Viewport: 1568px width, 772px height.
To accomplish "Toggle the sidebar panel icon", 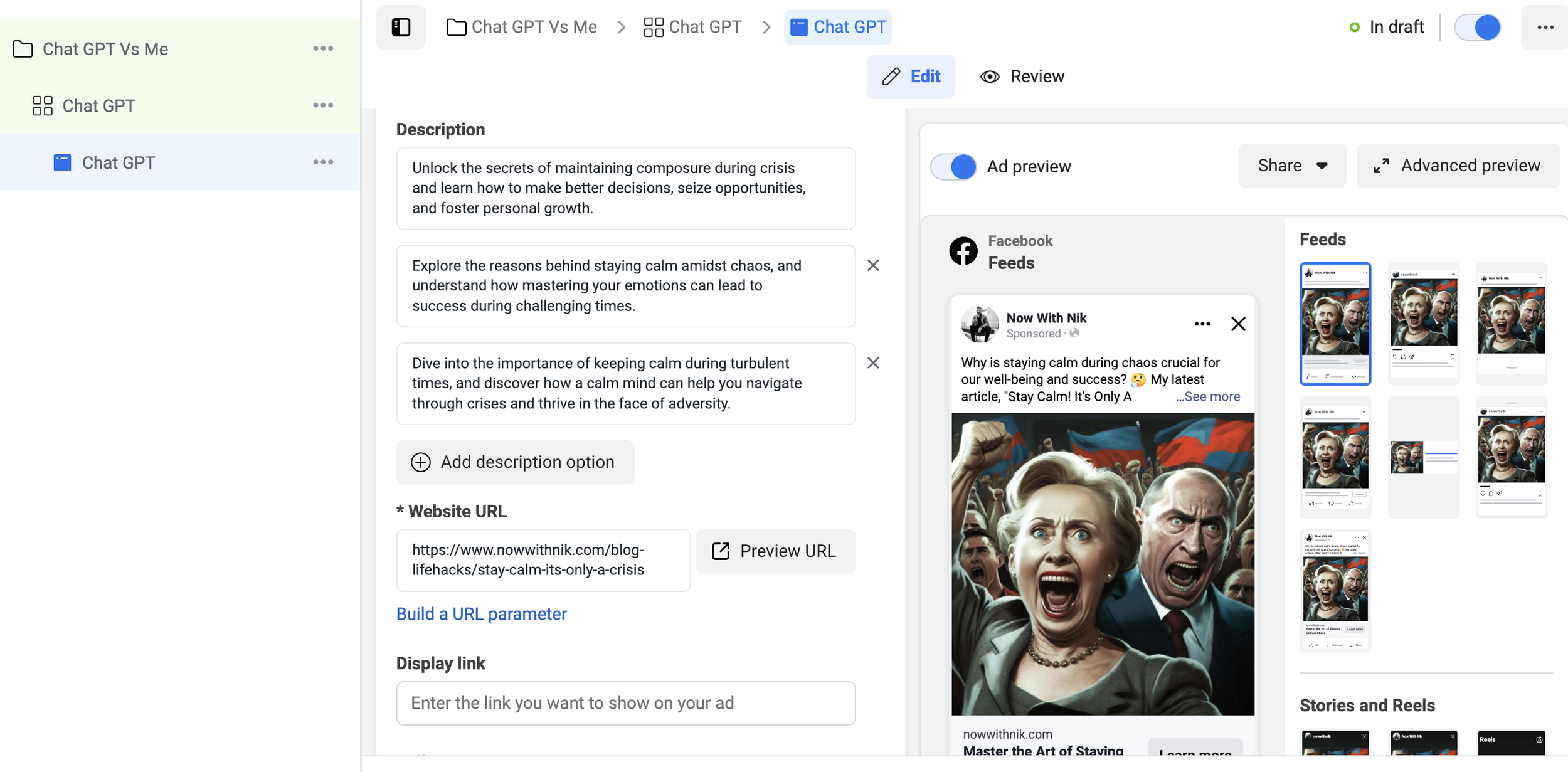I will coord(401,27).
